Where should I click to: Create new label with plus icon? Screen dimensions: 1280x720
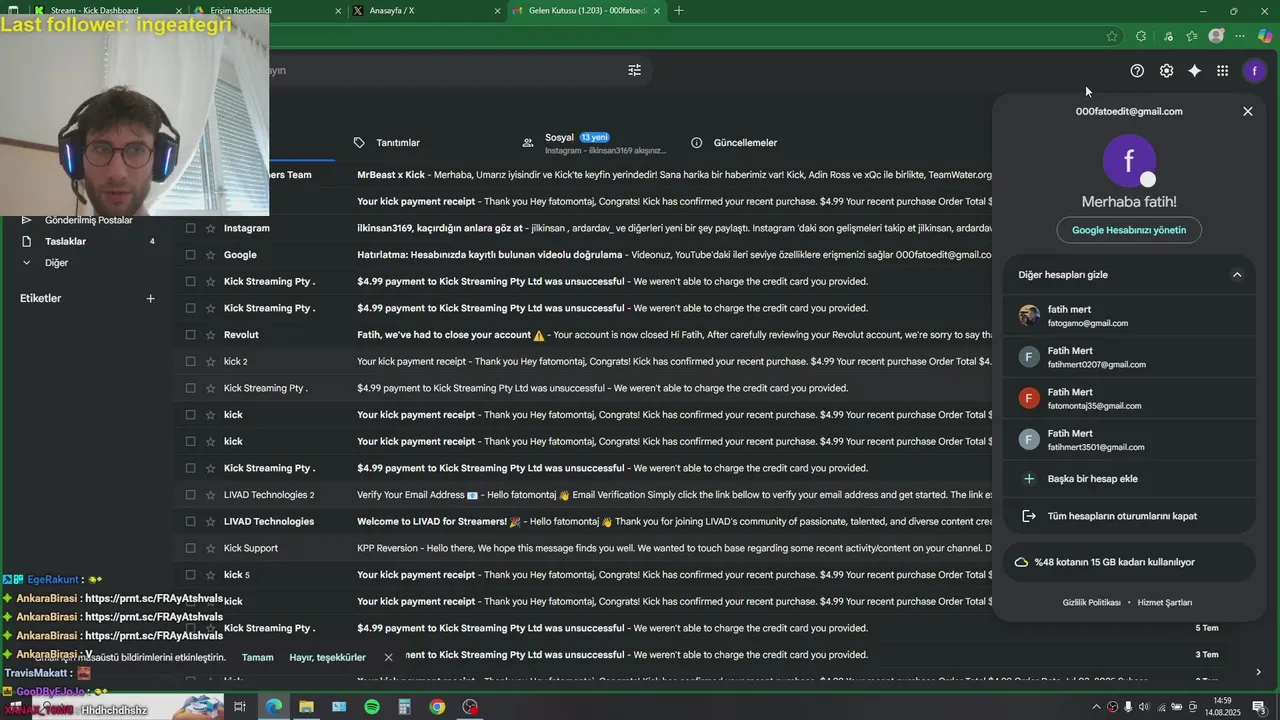pyautogui.click(x=151, y=298)
